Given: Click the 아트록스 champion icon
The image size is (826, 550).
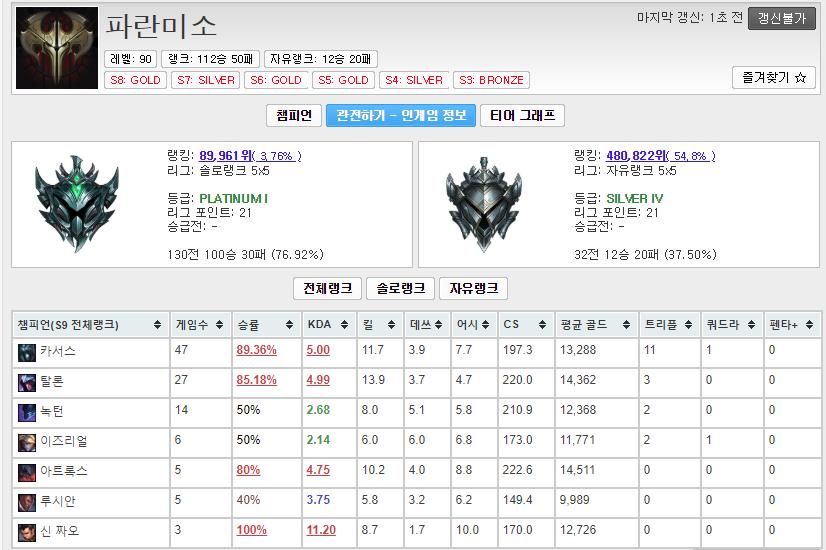Looking at the screenshot, I should coord(27,473).
